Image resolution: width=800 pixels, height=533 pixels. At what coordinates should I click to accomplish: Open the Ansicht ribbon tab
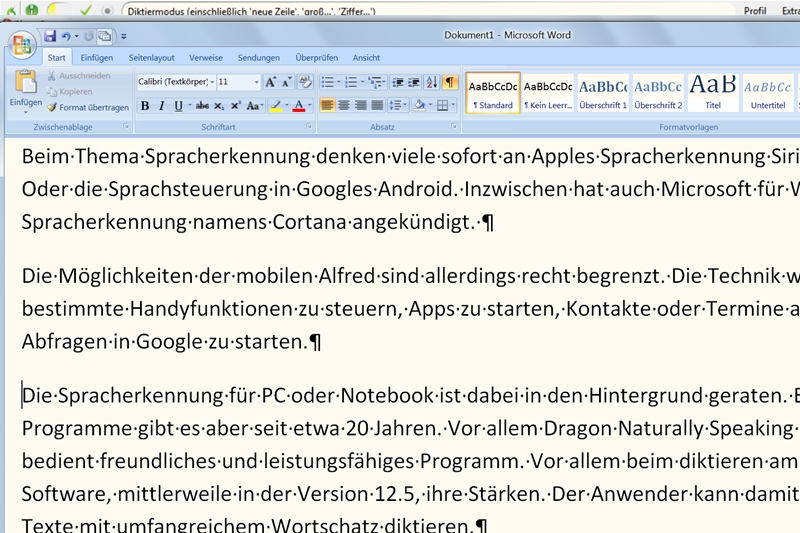pos(366,58)
